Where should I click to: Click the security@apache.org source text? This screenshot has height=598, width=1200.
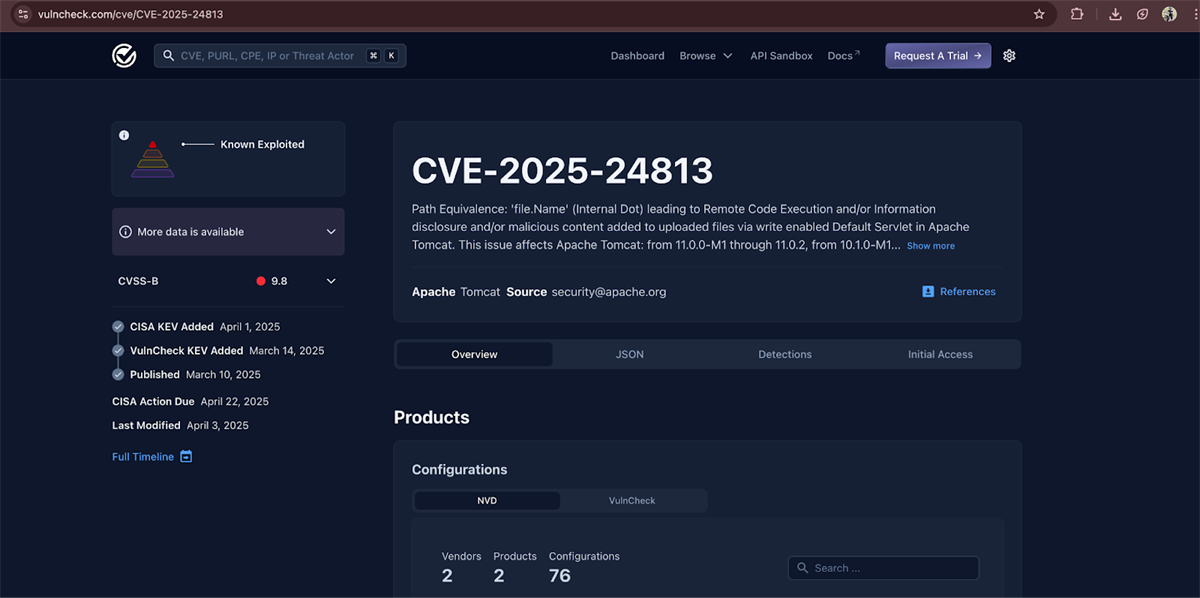(x=609, y=292)
